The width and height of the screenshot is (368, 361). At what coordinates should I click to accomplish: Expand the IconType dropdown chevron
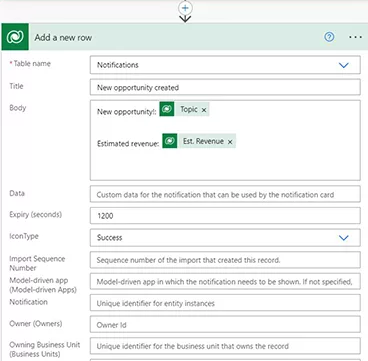click(x=343, y=238)
